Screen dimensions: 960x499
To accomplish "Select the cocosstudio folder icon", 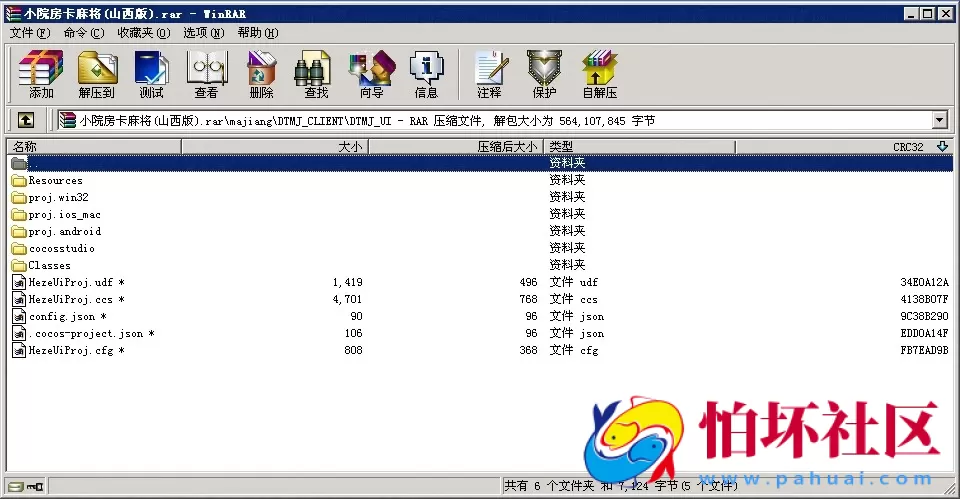I will [x=19, y=249].
